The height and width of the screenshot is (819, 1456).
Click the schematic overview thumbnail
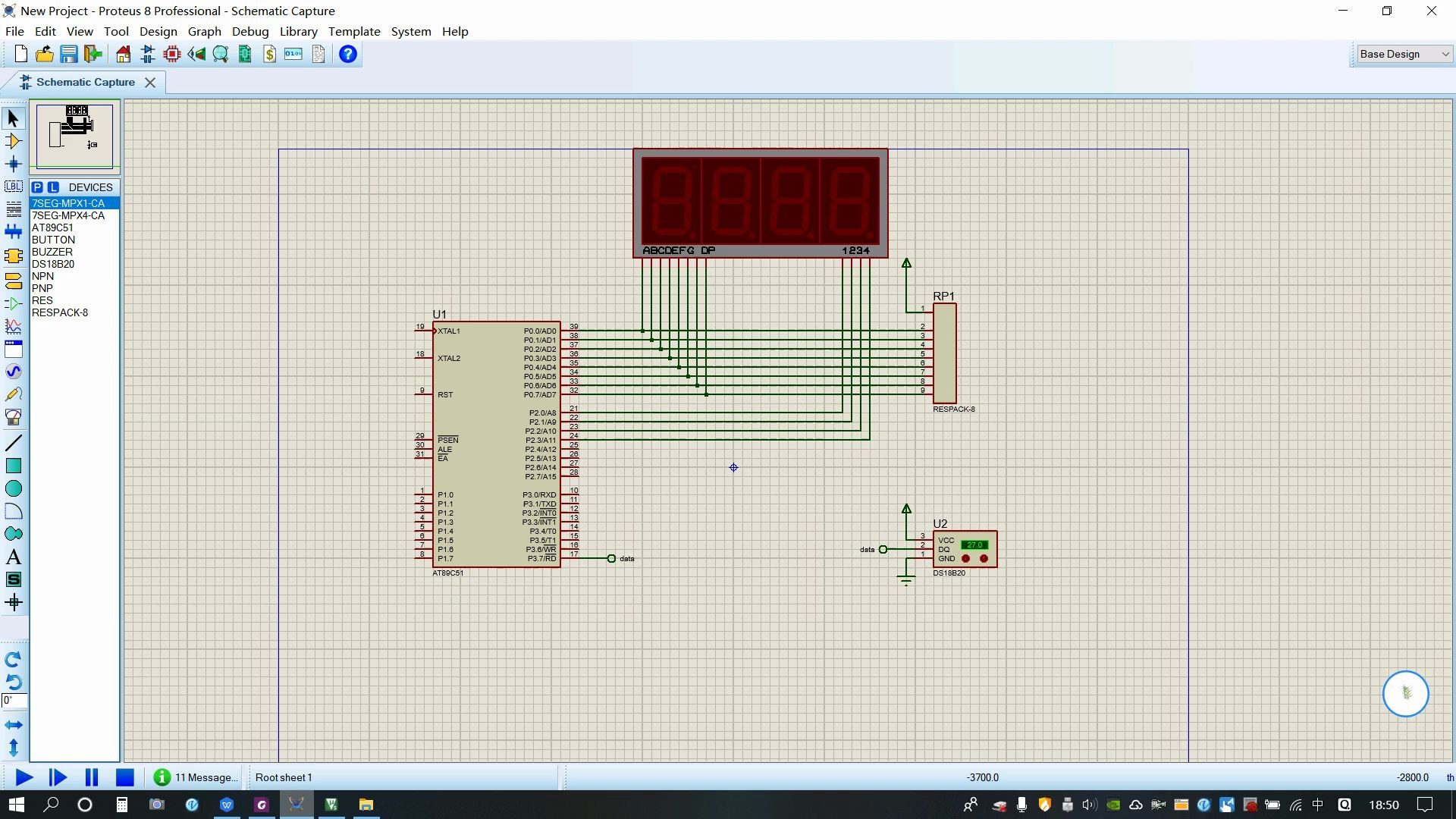(74, 136)
